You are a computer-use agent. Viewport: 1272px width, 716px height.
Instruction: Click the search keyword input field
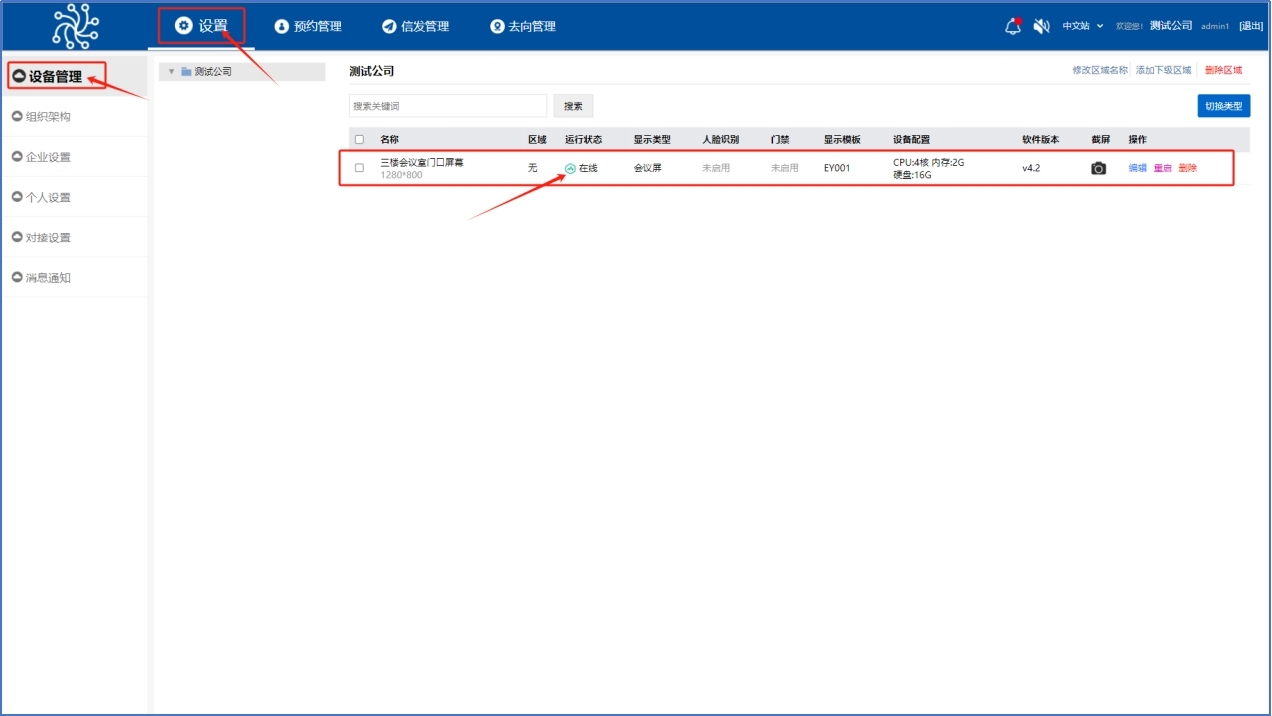(x=447, y=105)
